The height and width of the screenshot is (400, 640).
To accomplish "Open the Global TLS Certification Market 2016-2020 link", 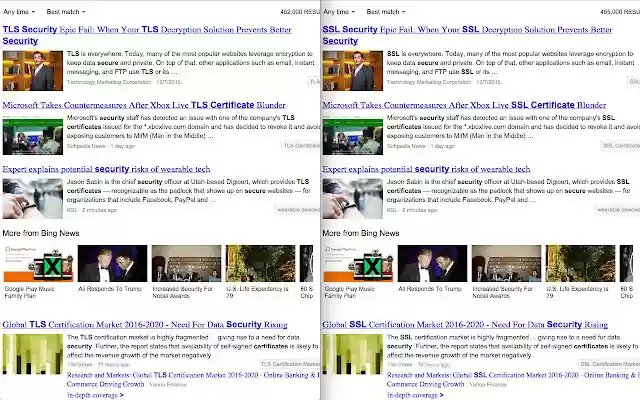I will [x=145, y=324].
